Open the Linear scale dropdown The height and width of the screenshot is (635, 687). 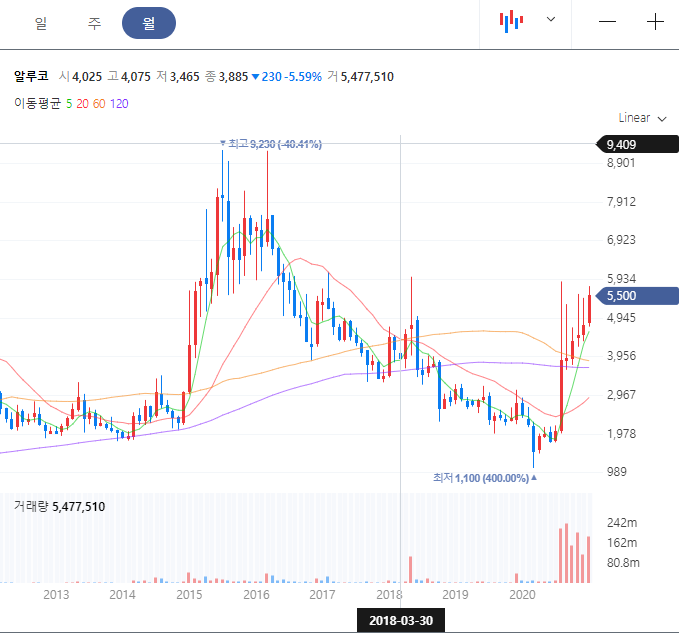(642, 118)
